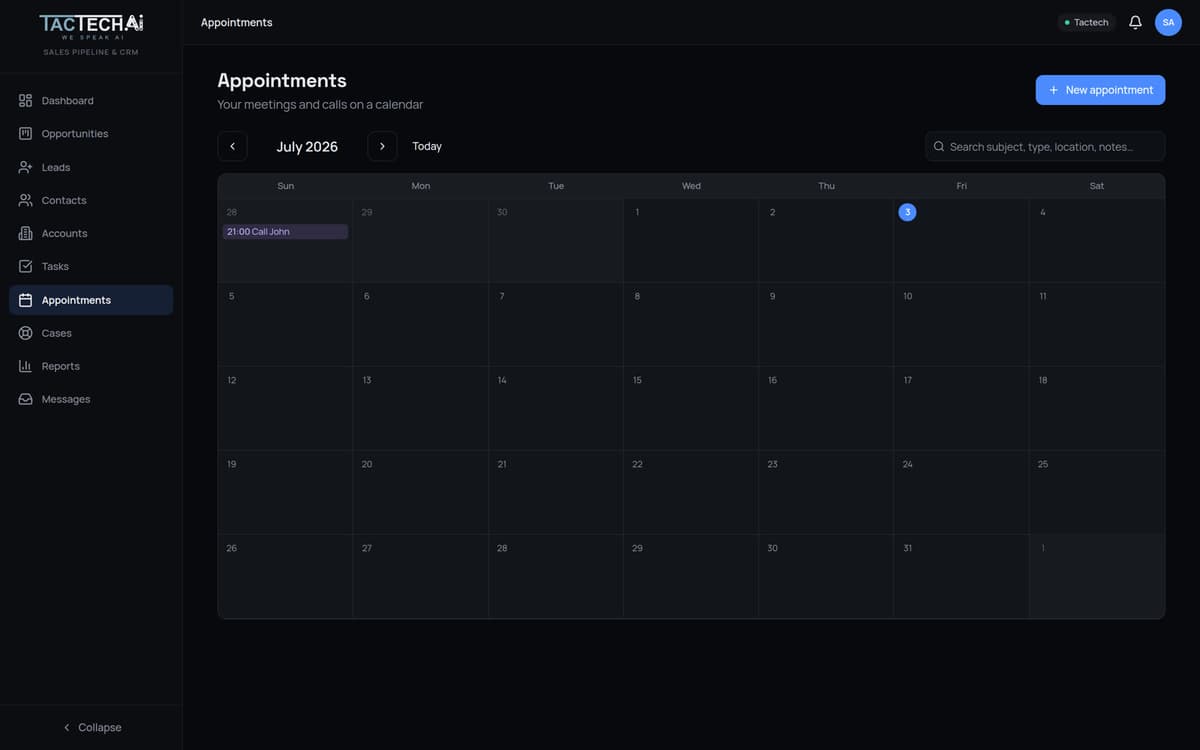Collapse the sidebar
This screenshot has height=750, width=1200.
coord(91,727)
